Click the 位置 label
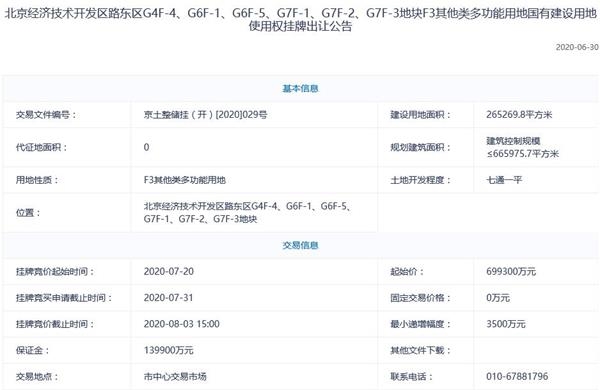The image size is (600, 390). tap(28, 213)
